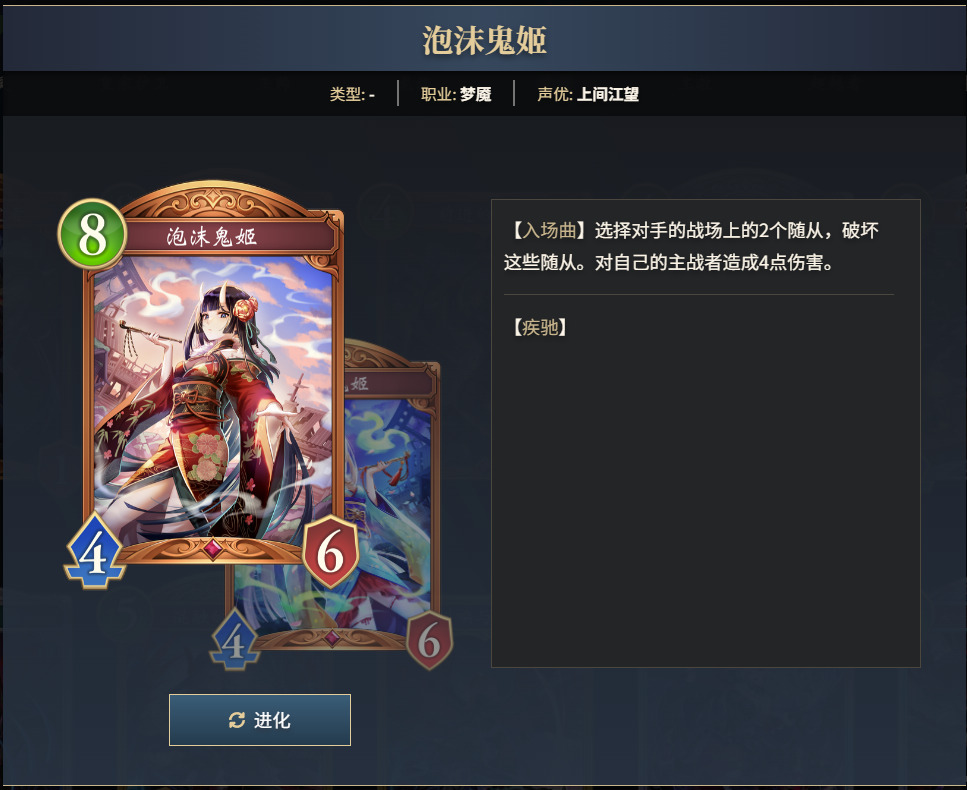
Task: Click the evolved card's blue attack 4 icon
Action: tap(234, 640)
